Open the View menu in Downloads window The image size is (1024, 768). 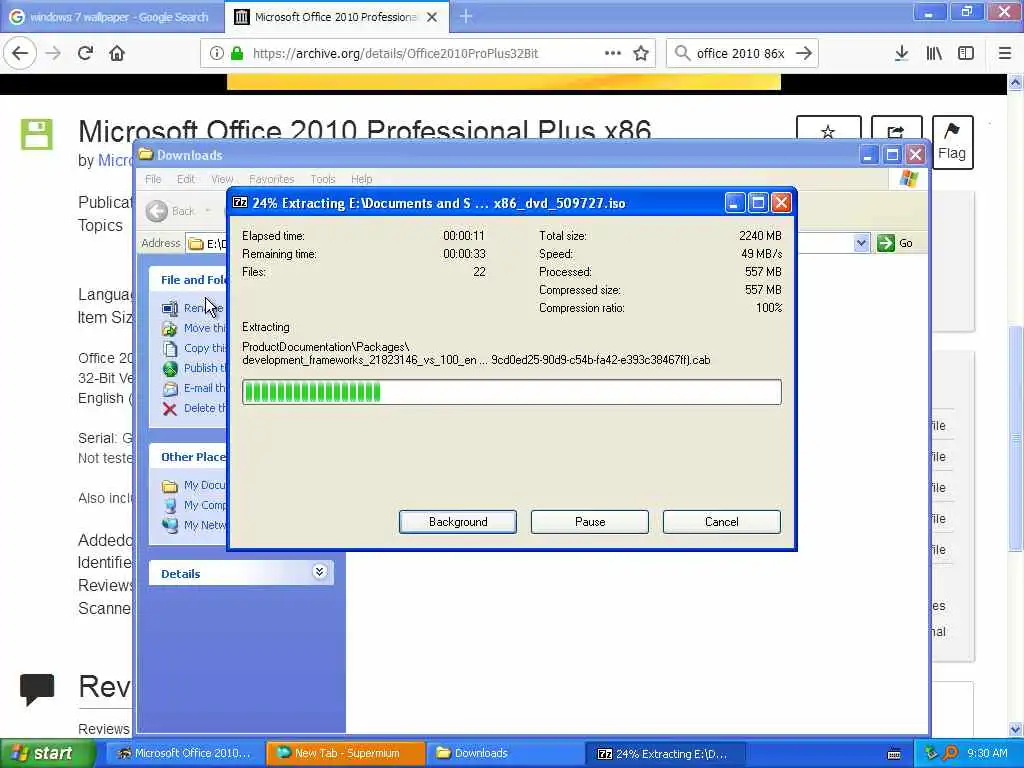222,179
